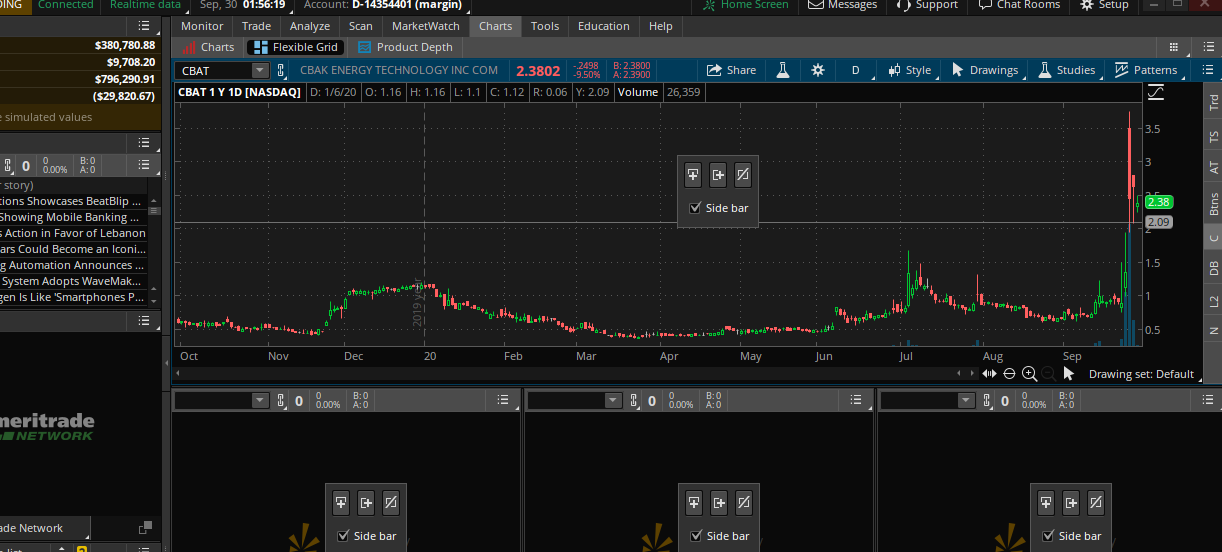1222x552 pixels.
Task: Uncheck Side bar in main chart popup
Action: [x=696, y=208]
